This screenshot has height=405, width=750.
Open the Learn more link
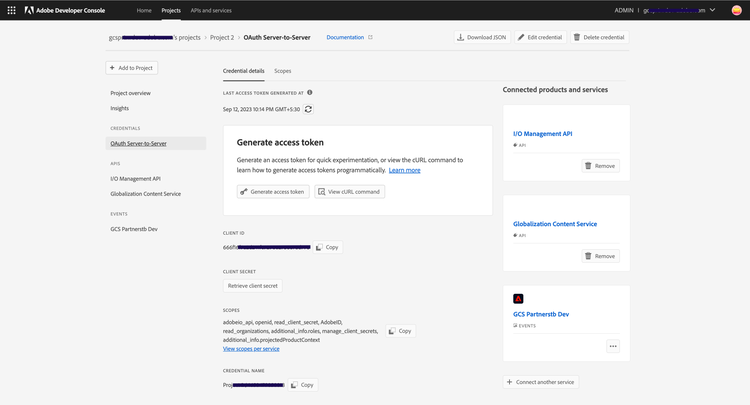pyautogui.click(x=405, y=170)
